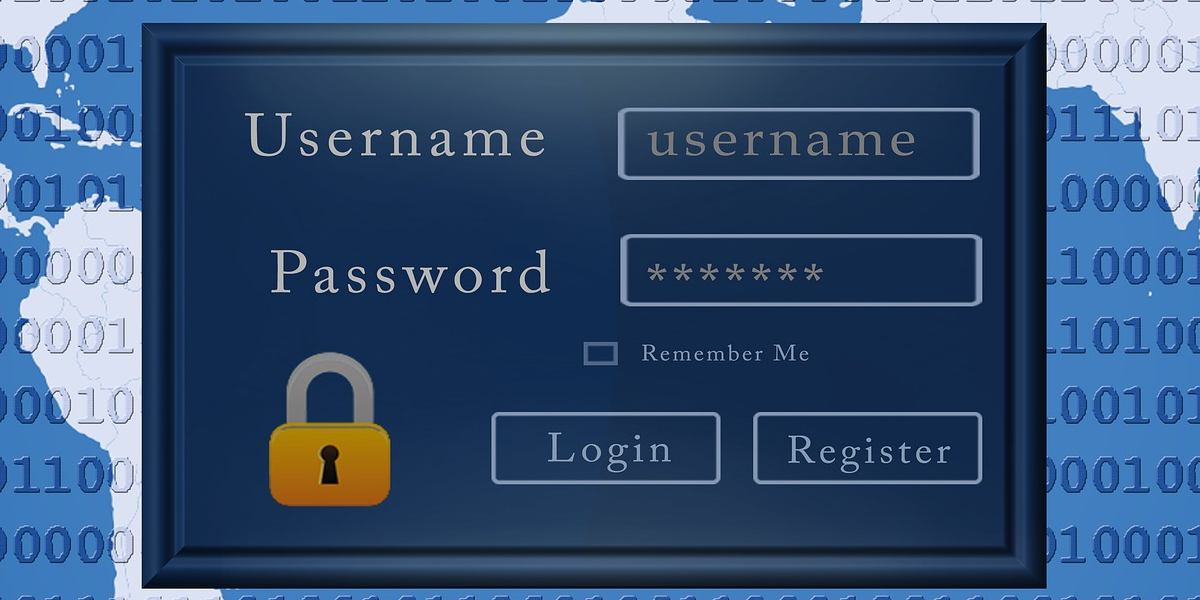Click the grey shackle of the padlock
This screenshot has width=1200, height=600.
[x=328, y=390]
